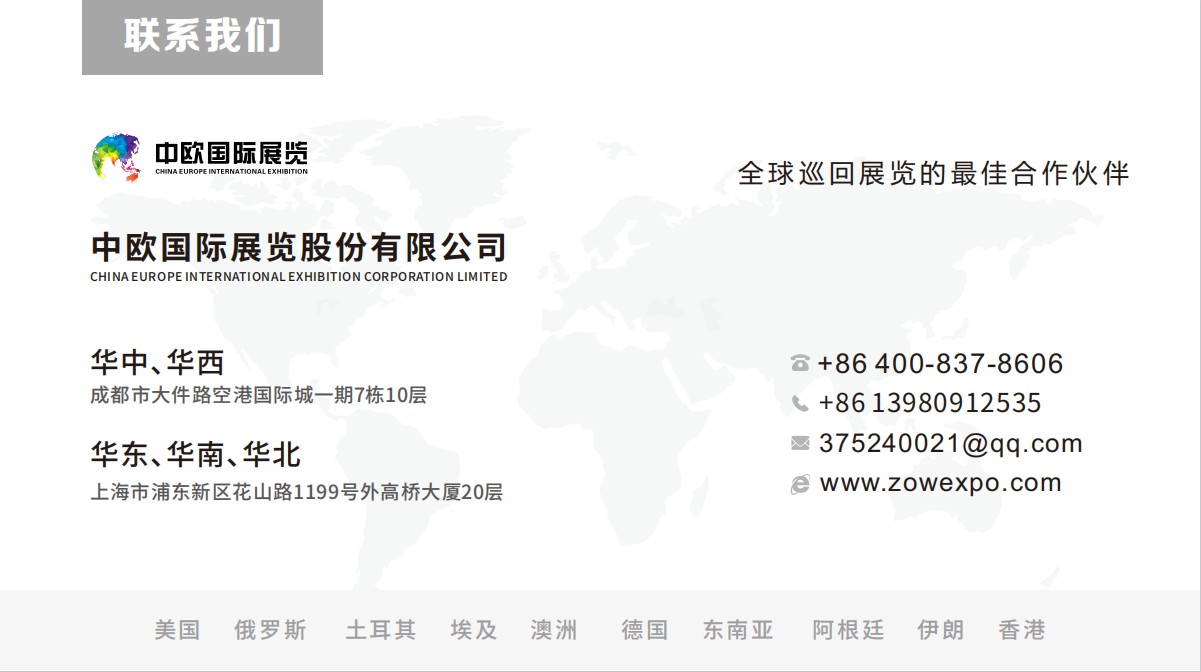This screenshot has width=1201, height=672.
Task: Select 德国 in the bottom country bar
Action: click(644, 630)
